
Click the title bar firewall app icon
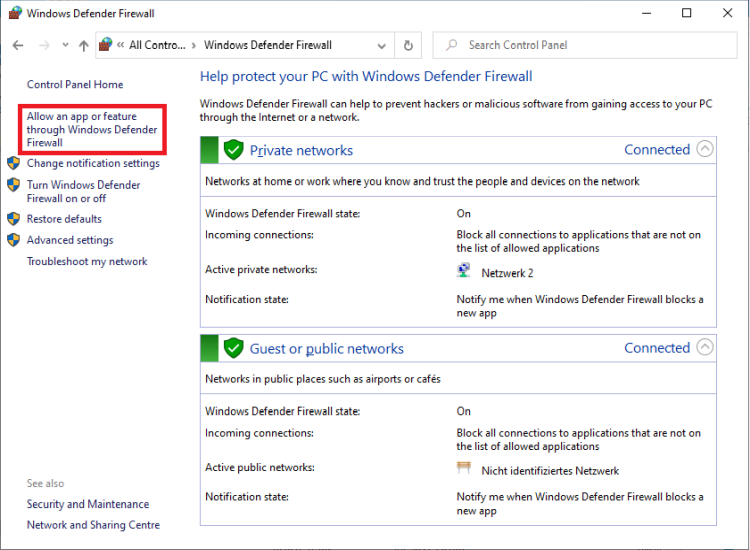pos(15,13)
